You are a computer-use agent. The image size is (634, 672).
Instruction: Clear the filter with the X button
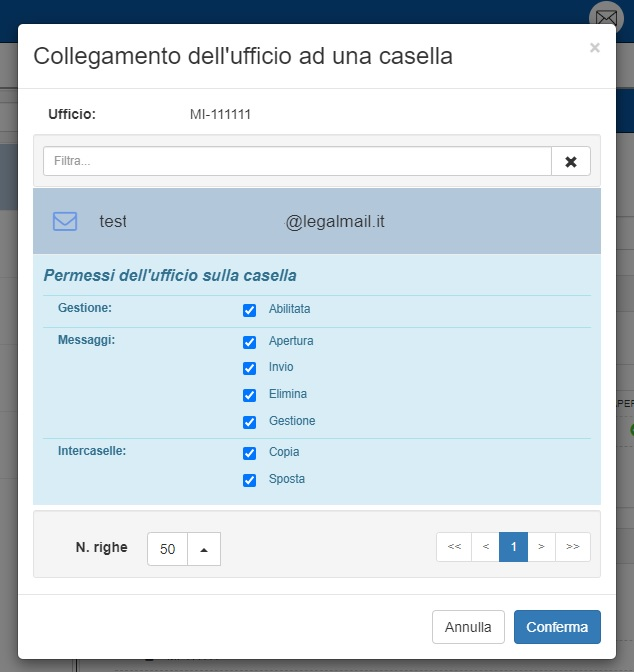(571, 161)
